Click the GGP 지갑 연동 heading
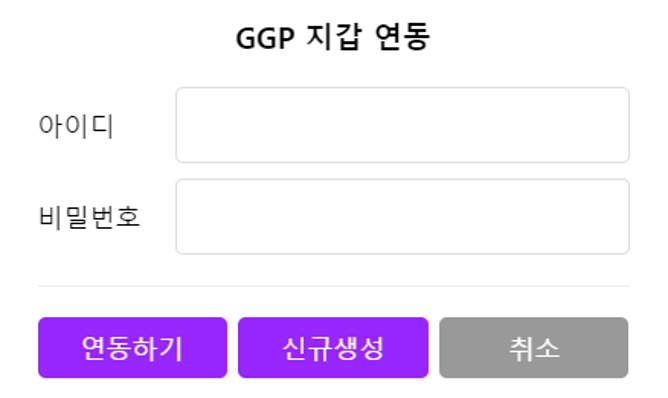Screen dimensions: 668x398 [333, 37]
